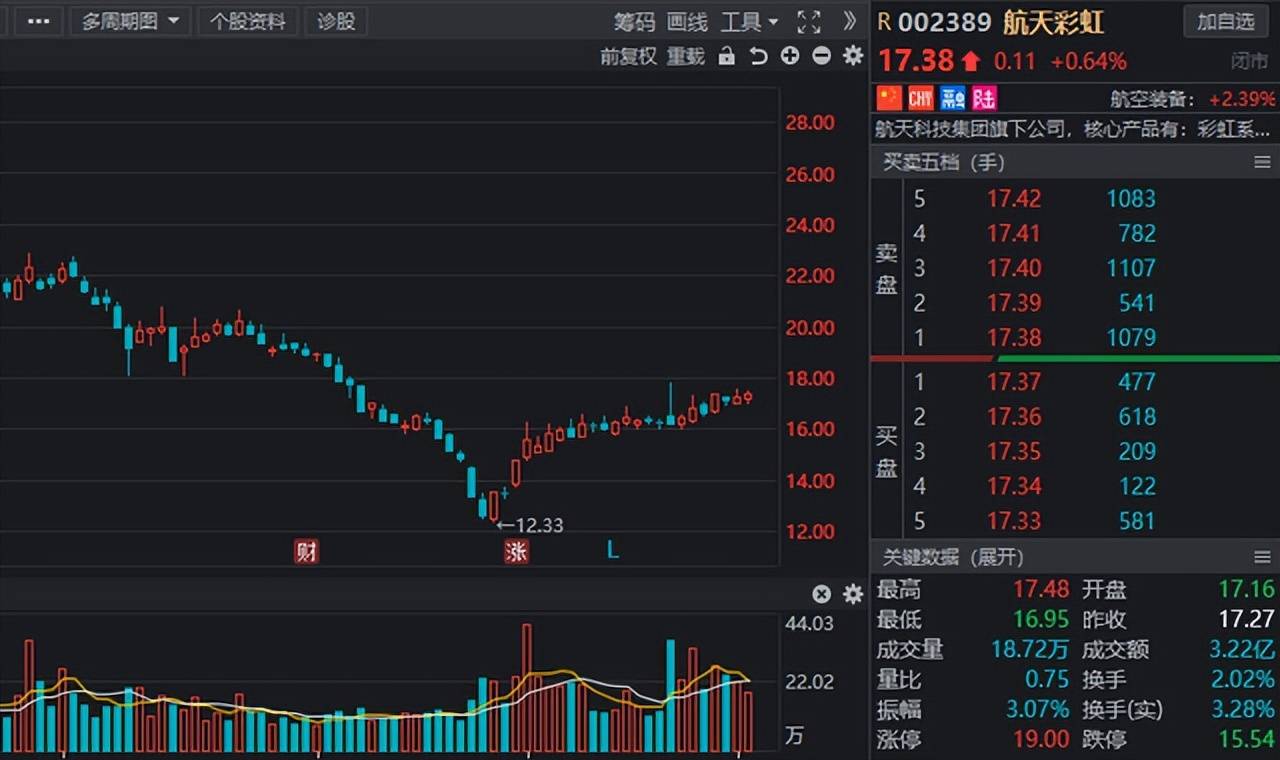Click the 闭市 market status label
1280x760 pixels.
(1249, 62)
